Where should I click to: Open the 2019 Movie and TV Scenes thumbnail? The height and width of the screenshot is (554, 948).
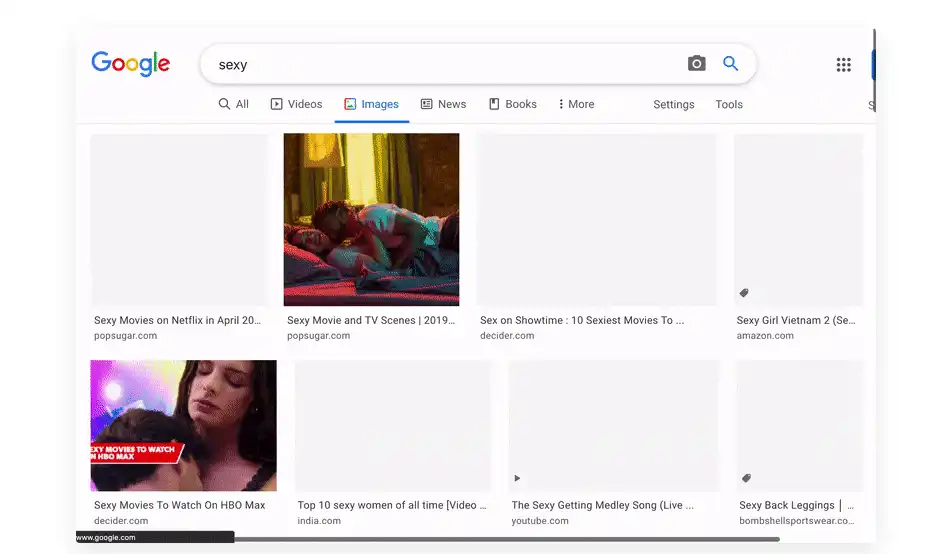click(x=371, y=220)
